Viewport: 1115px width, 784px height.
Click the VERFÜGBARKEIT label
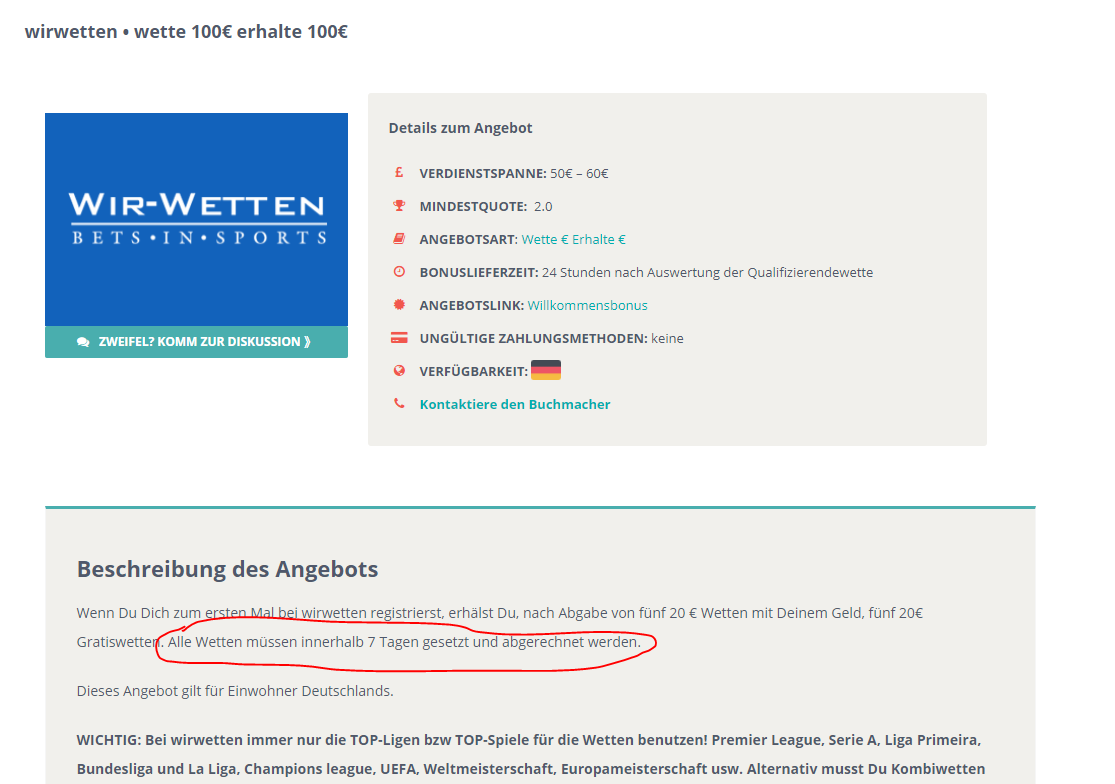tap(474, 371)
